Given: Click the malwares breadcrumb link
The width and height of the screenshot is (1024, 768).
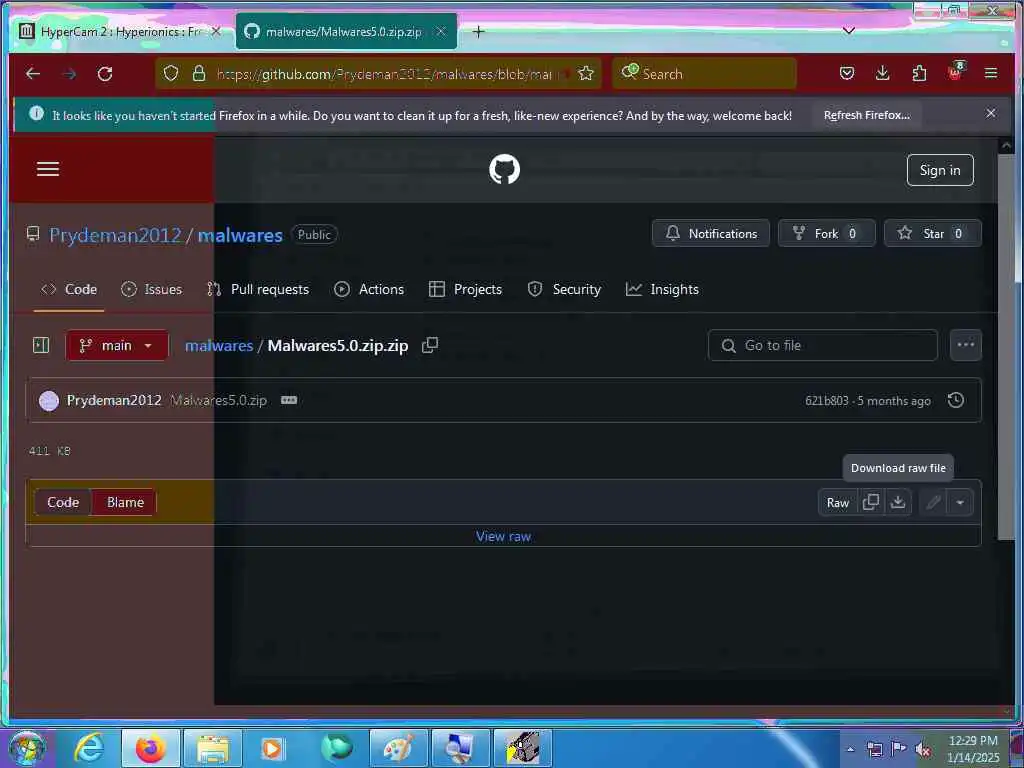Looking at the screenshot, I should click(x=219, y=345).
